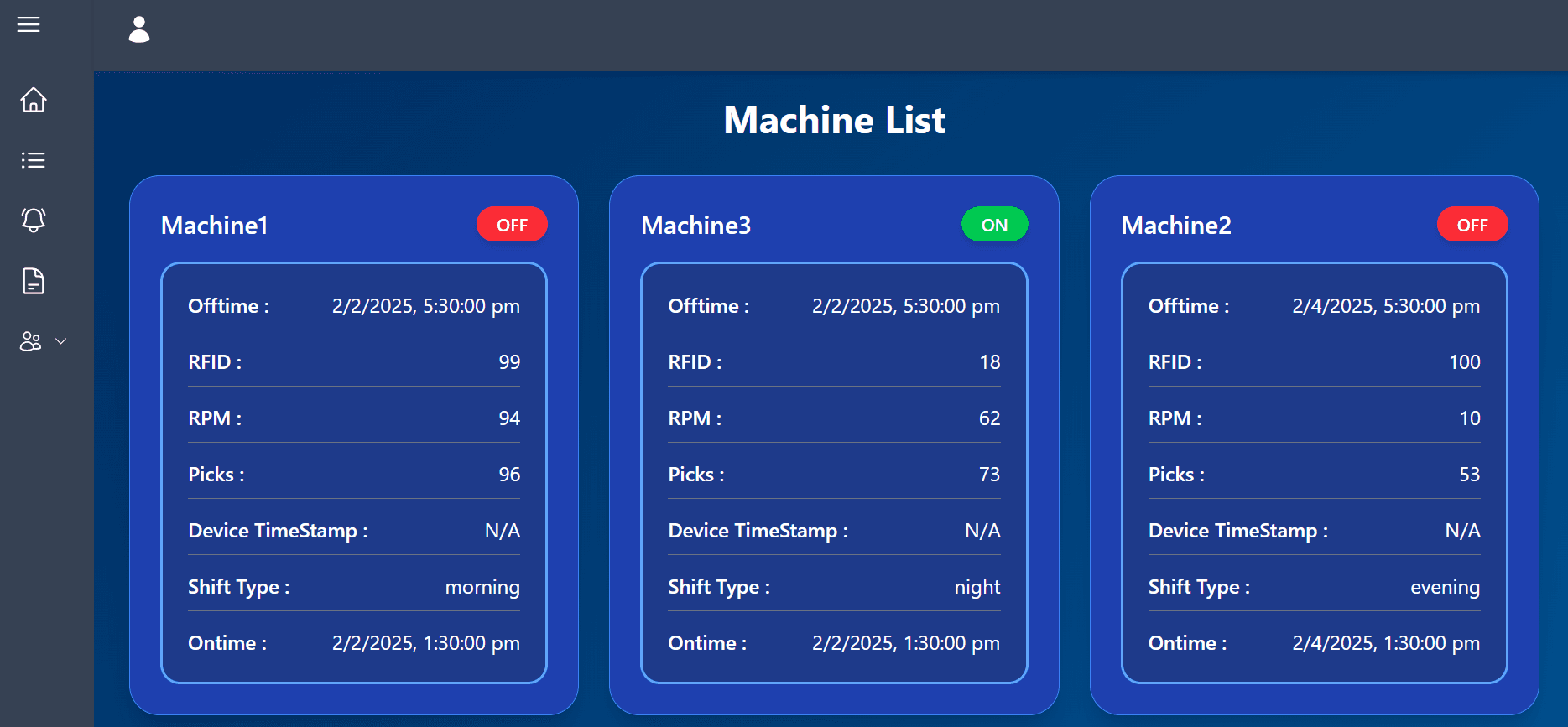Open the list view sidebar icon

point(34,160)
